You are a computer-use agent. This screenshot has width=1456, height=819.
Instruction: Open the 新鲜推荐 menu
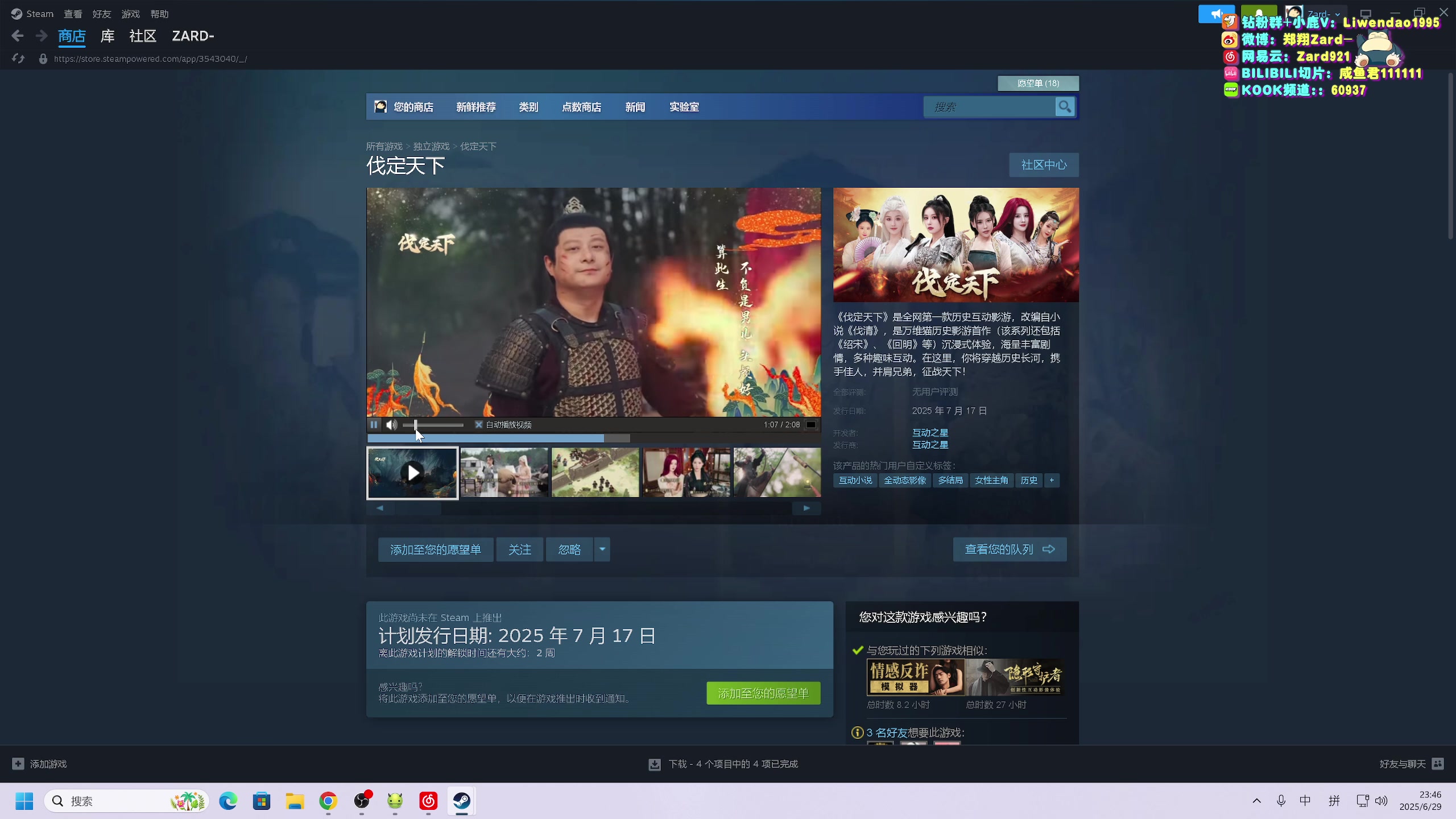tap(476, 107)
